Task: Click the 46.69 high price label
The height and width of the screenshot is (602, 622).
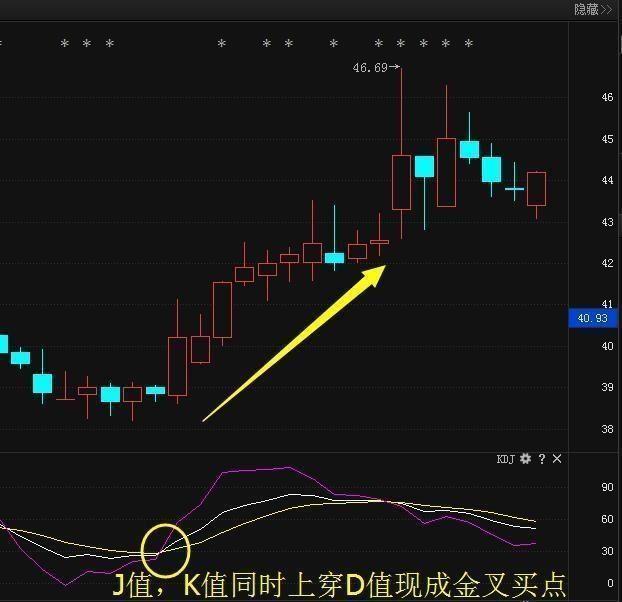Action: point(371,68)
